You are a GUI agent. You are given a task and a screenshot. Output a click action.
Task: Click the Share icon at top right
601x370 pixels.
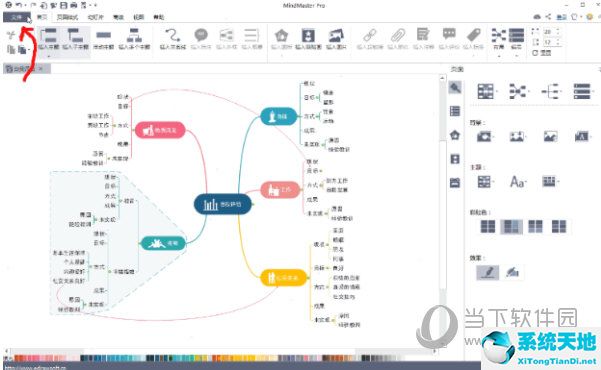click(548, 17)
